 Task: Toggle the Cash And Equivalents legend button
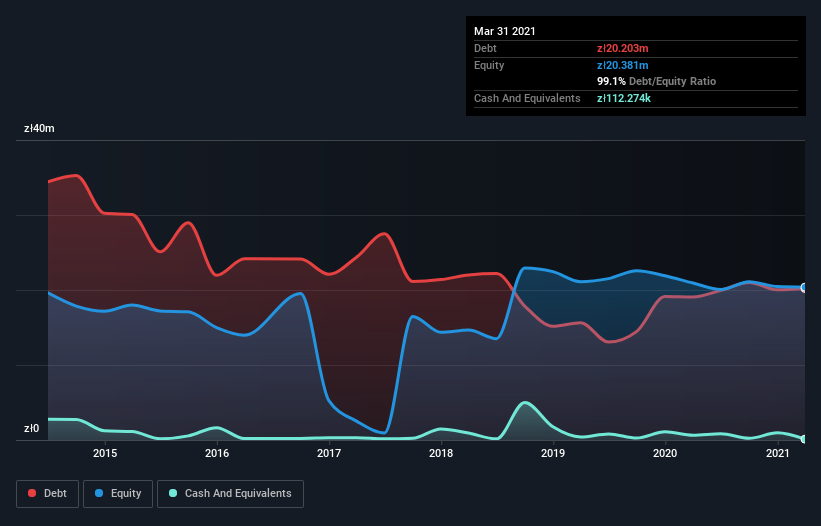click(x=230, y=494)
